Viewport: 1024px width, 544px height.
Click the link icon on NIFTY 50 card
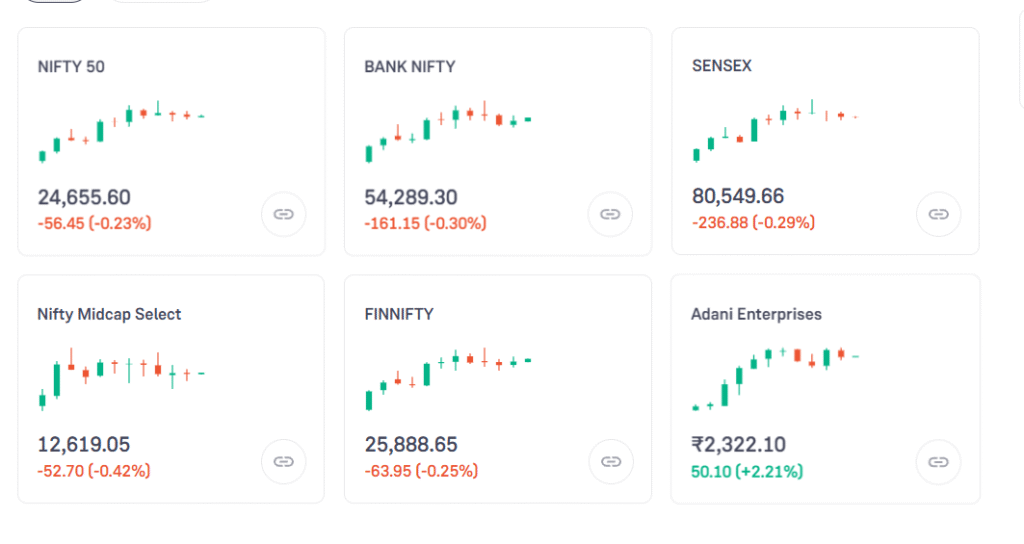[283, 214]
